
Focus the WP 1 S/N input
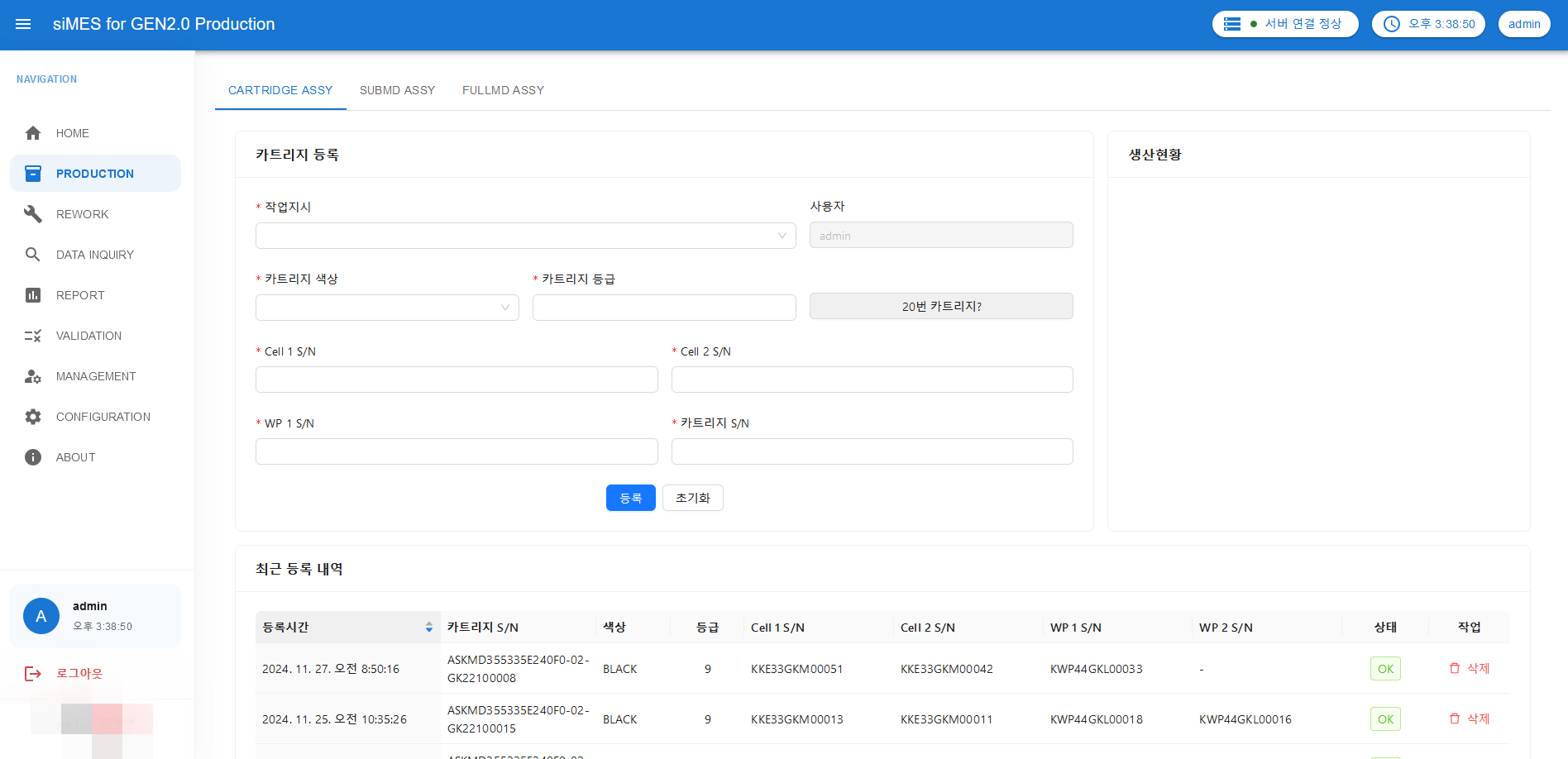click(457, 451)
